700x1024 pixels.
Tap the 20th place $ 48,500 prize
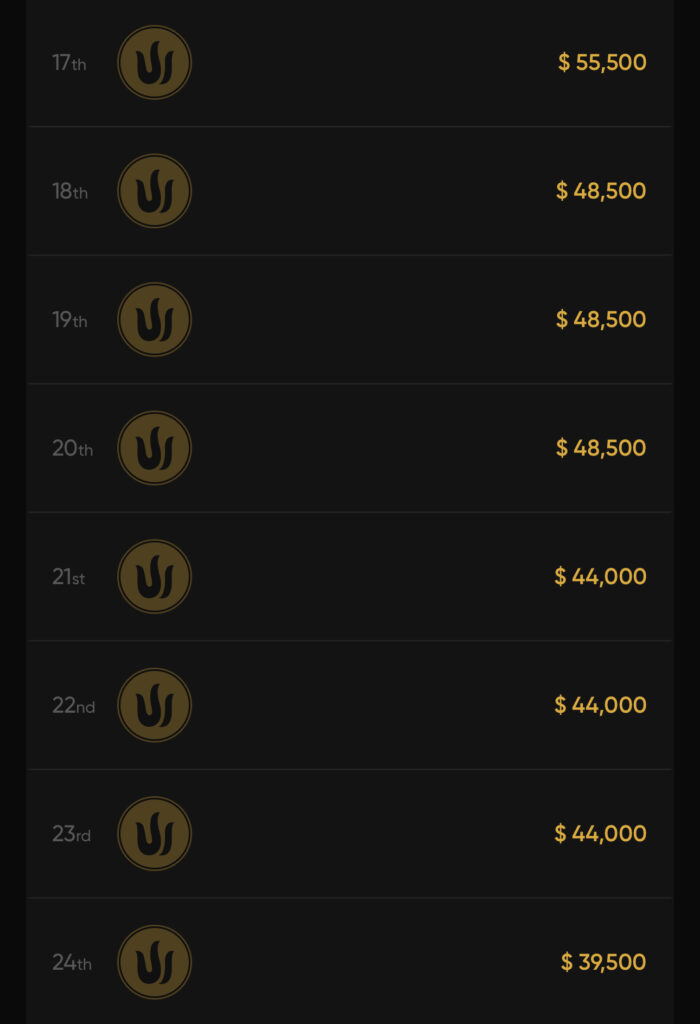click(x=601, y=448)
